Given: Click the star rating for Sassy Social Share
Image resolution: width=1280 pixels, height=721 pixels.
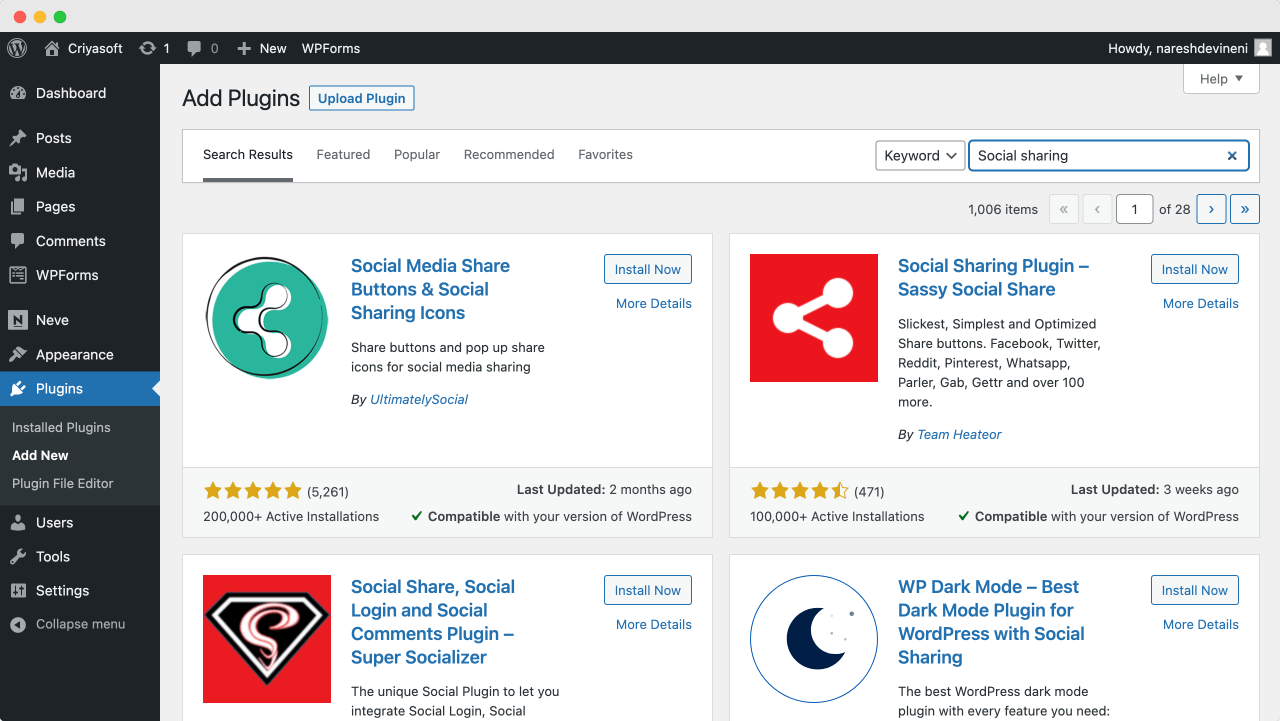Looking at the screenshot, I should tap(799, 490).
